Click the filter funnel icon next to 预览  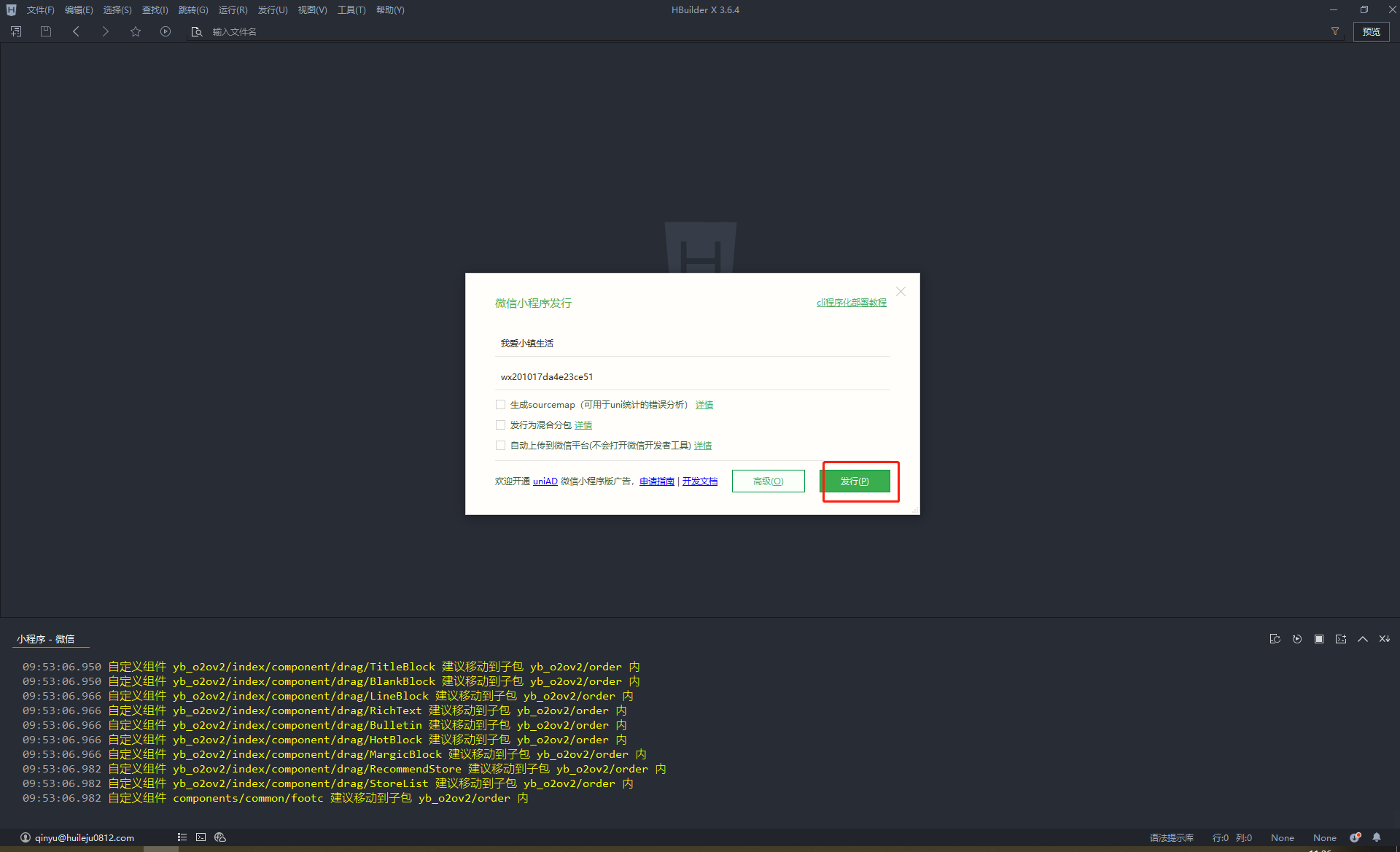pyautogui.click(x=1335, y=31)
